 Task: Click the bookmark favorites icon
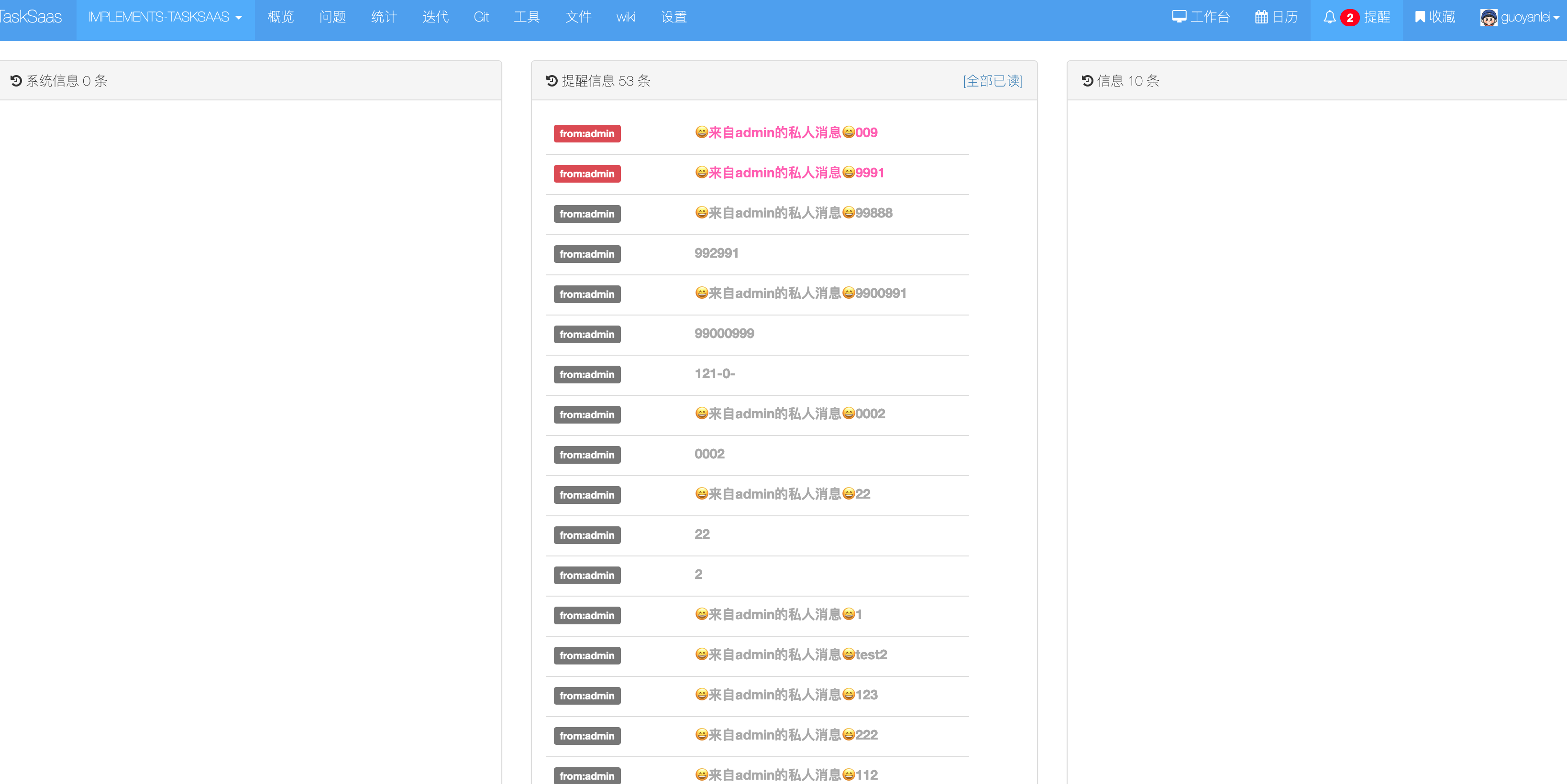tap(1419, 17)
